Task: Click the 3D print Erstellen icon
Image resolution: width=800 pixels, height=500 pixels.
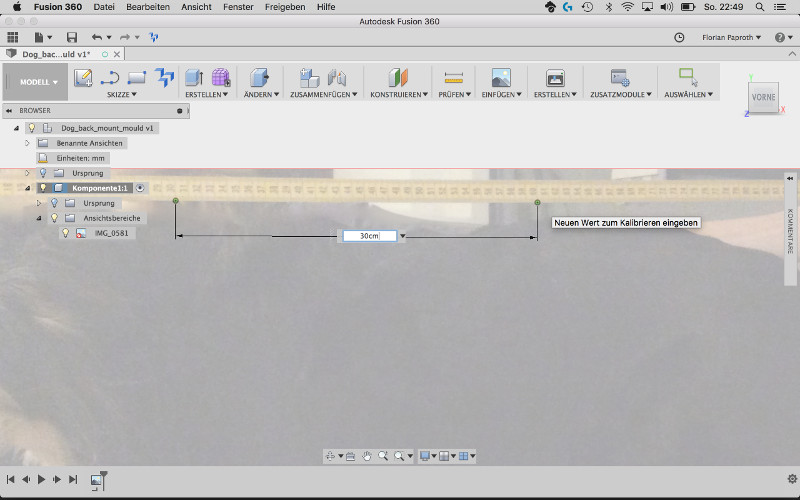Action: click(555, 78)
